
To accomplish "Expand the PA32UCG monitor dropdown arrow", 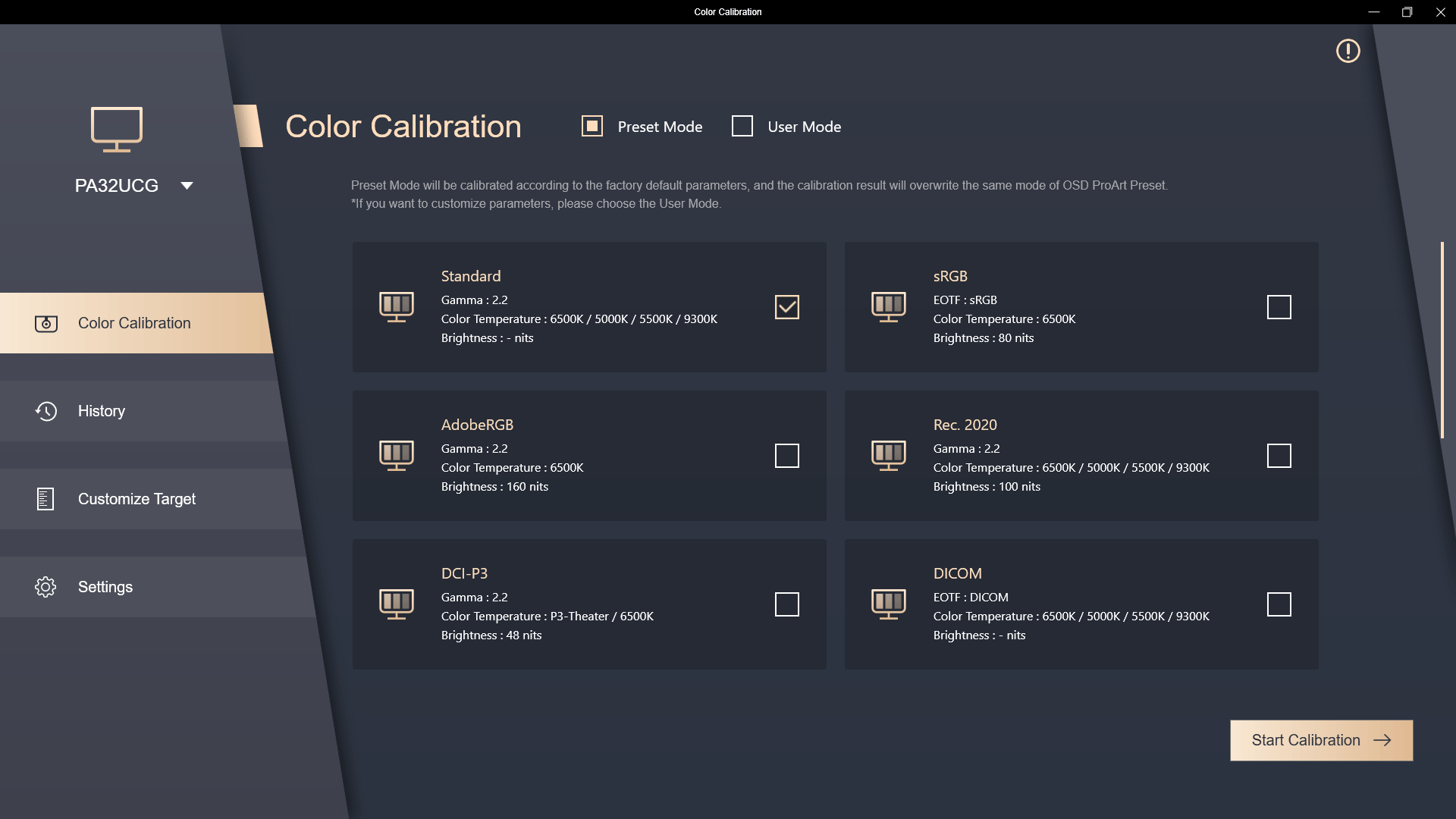I will (187, 186).
